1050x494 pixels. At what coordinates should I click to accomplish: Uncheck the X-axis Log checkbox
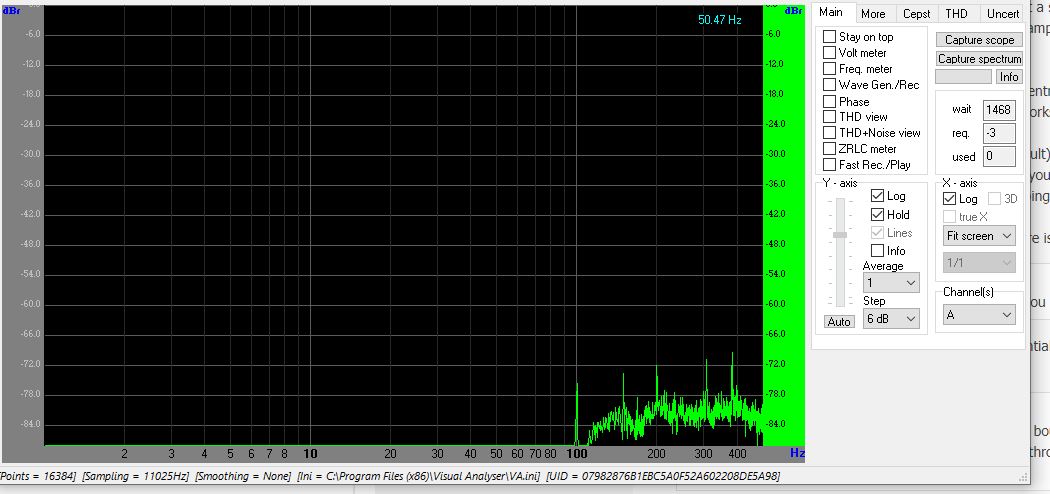(x=949, y=199)
